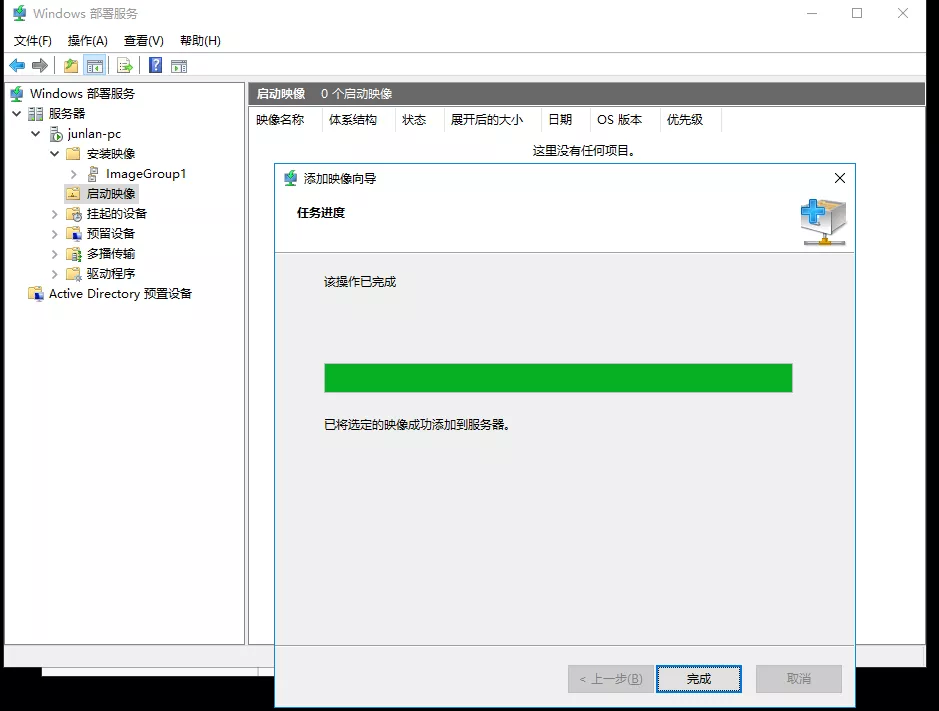
Task: Sort by 映像名称 column header
Action: tap(280, 120)
